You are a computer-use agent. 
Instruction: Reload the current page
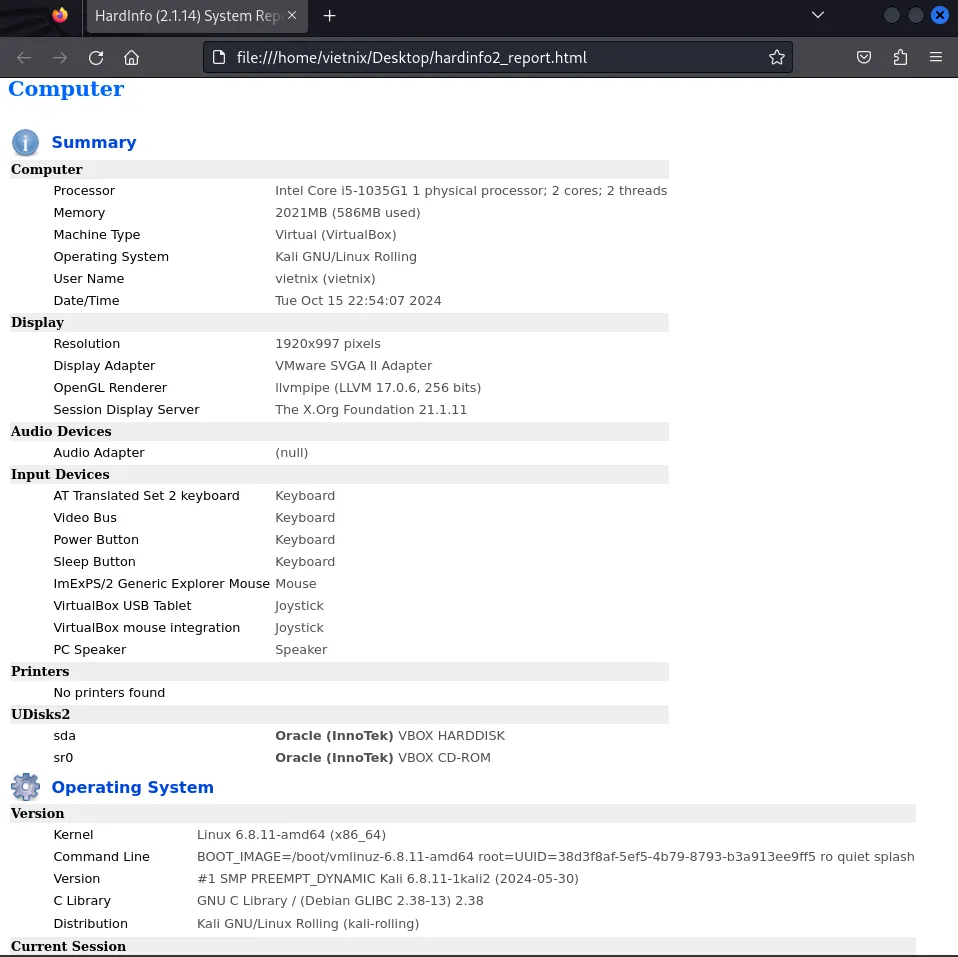(96, 57)
